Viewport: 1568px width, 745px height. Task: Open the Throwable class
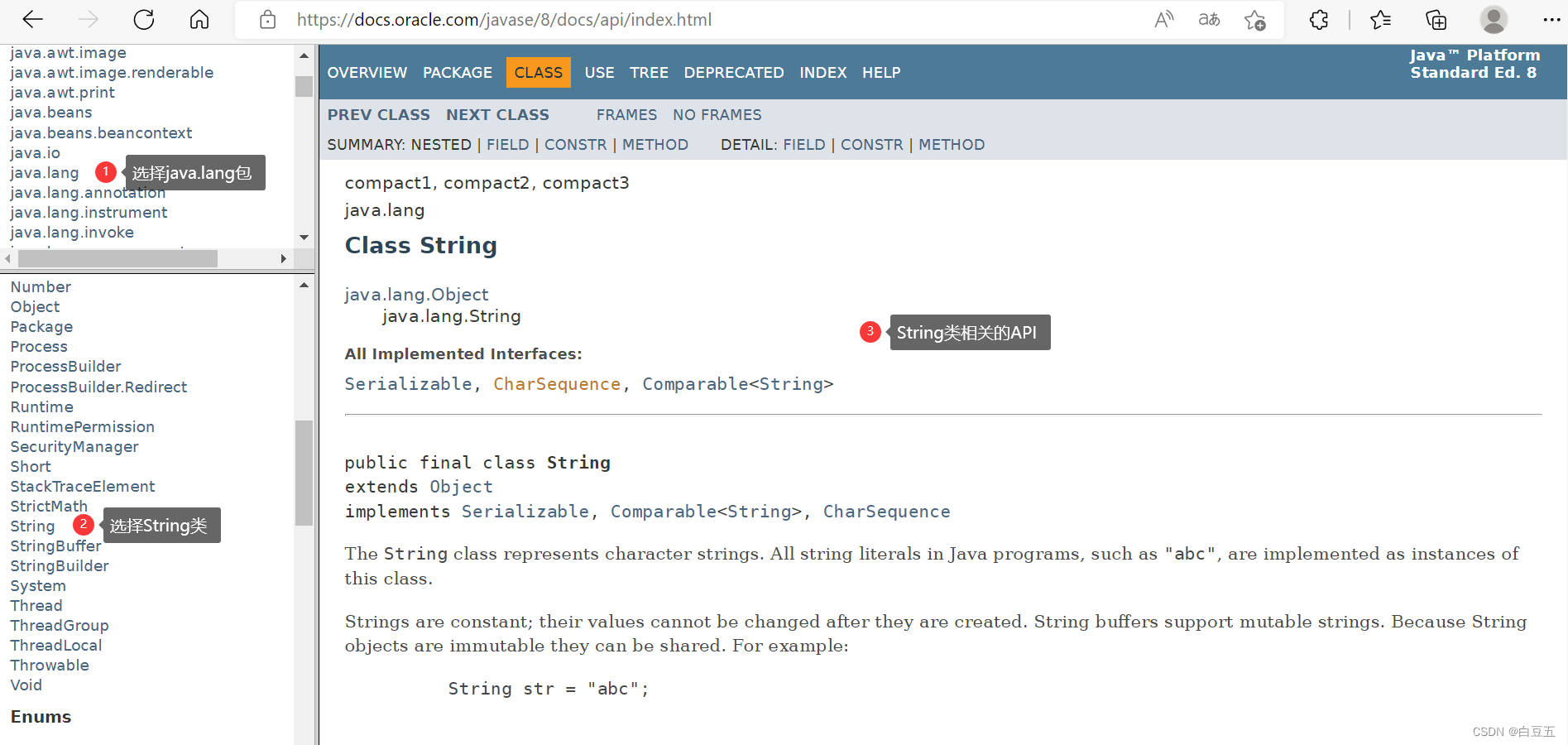[50, 666]
